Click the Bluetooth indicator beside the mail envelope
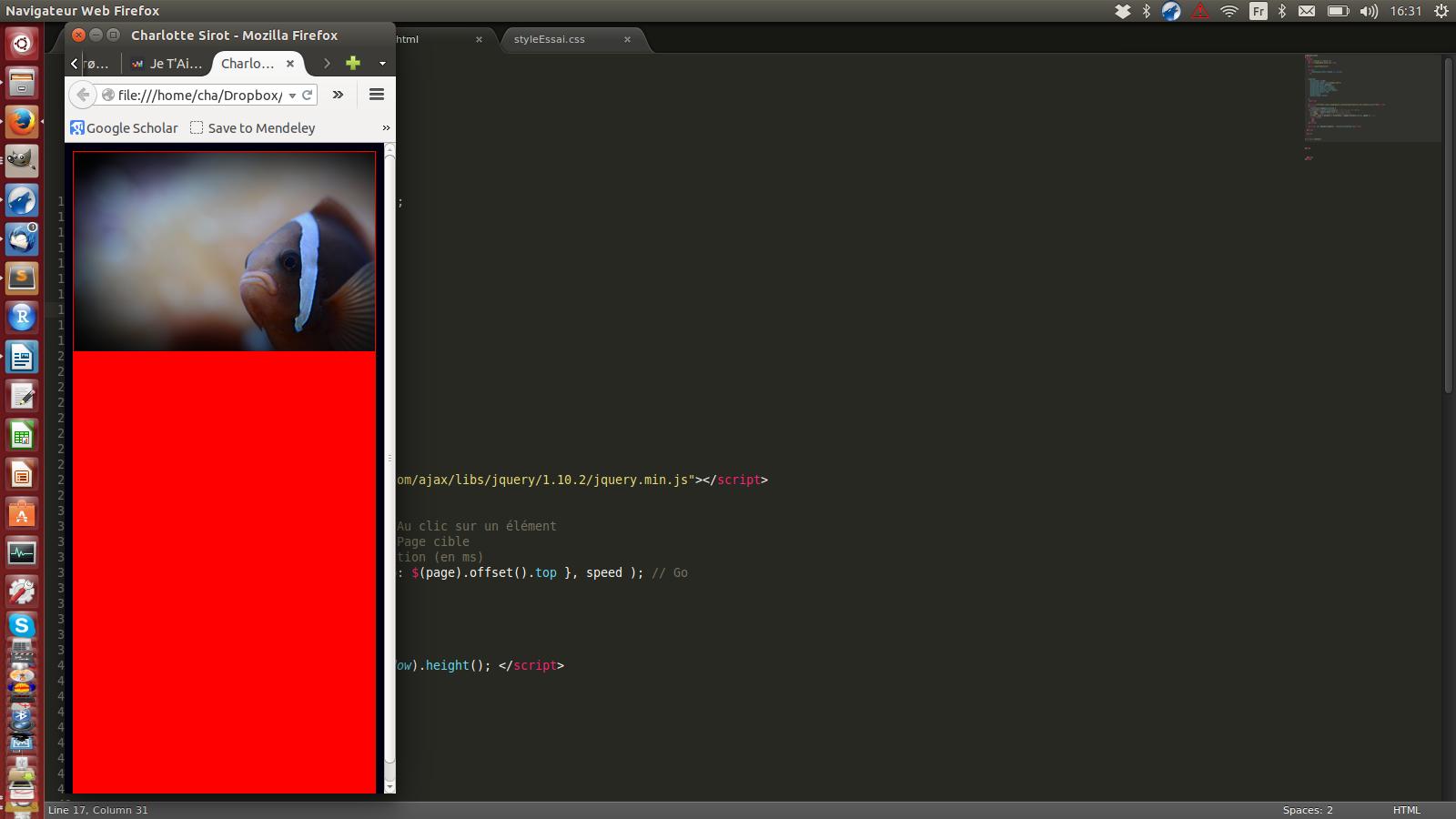The height and width of the screenshot is (819, 1456). pos(1282,11)
